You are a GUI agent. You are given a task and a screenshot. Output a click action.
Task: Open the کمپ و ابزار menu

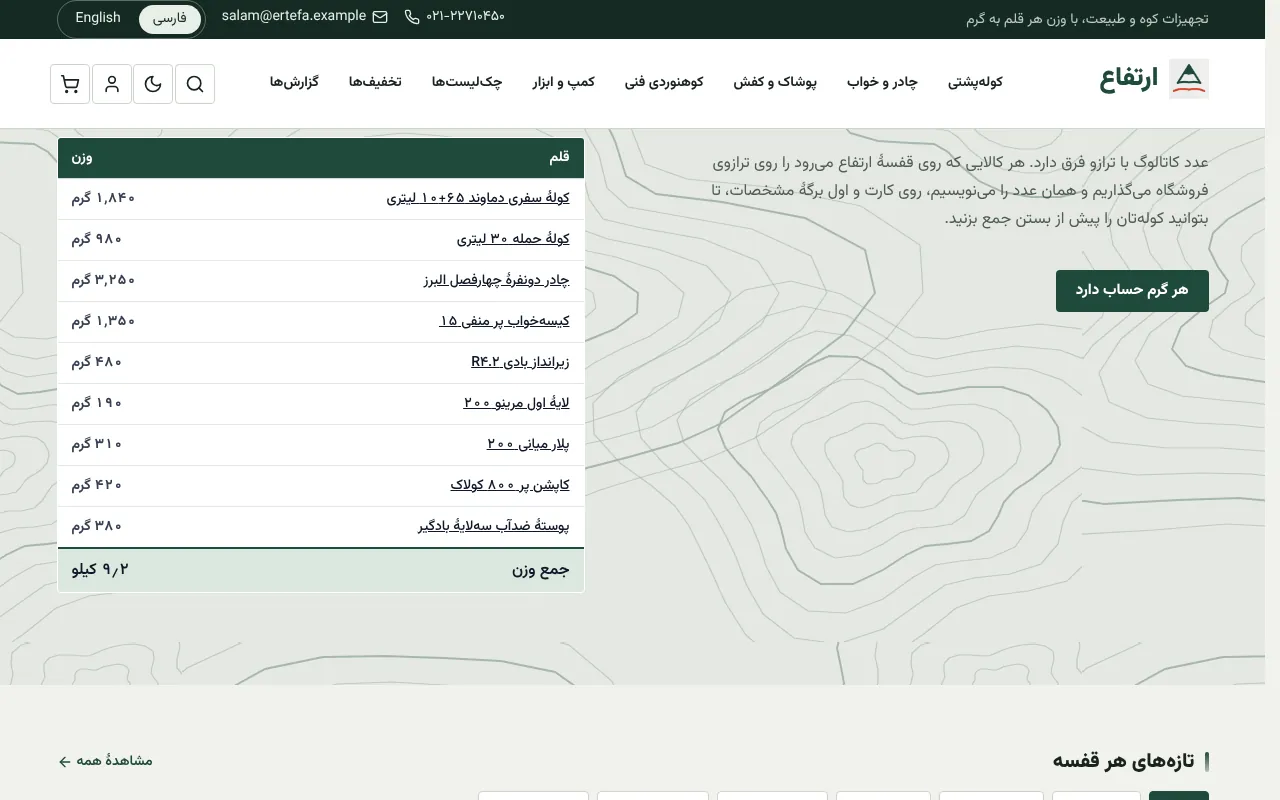[x=564, y=82]
